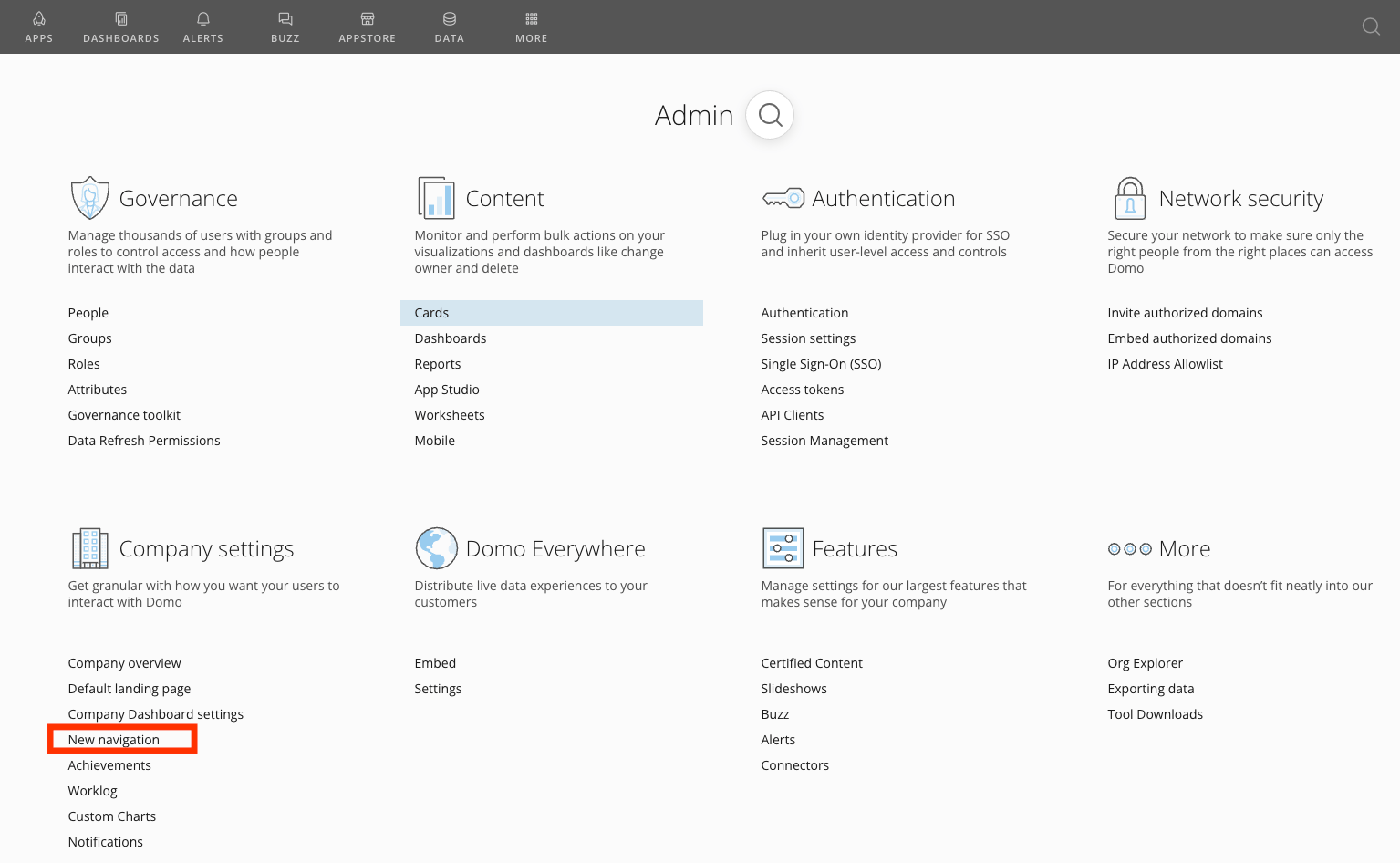Open Buzz under Features section
Image resolution: width=1400 pixels, height=863 pixels.
click(775, 714)
